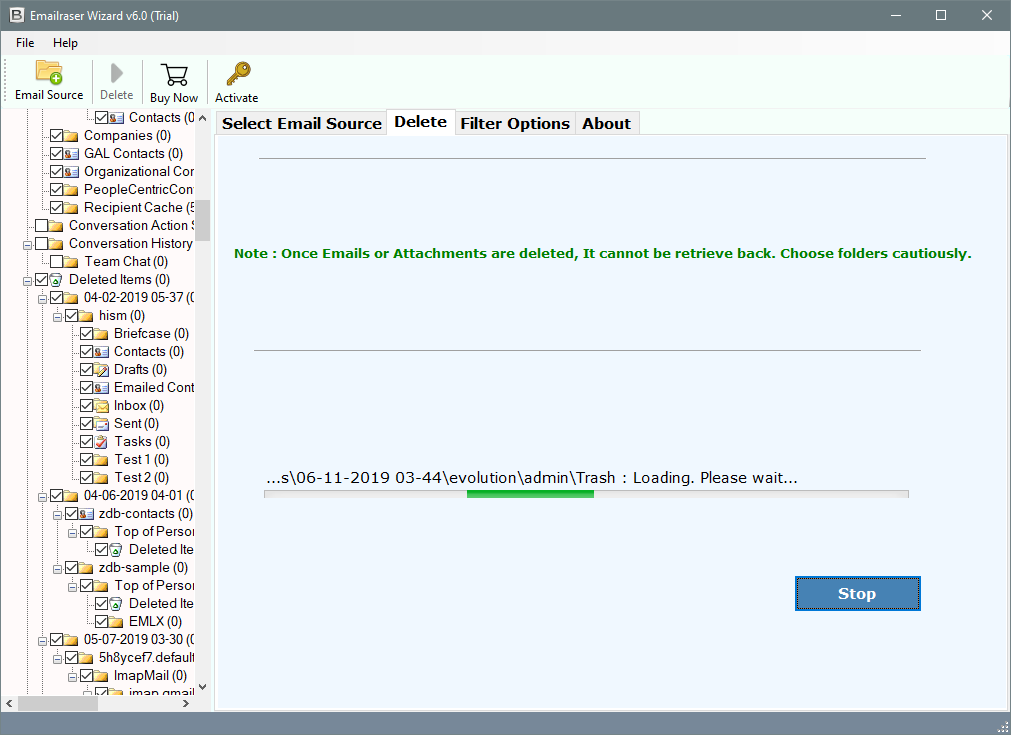Click the Conversation History folder icon
This screenshot has height=735, width=1011.
tap(56, 244)
